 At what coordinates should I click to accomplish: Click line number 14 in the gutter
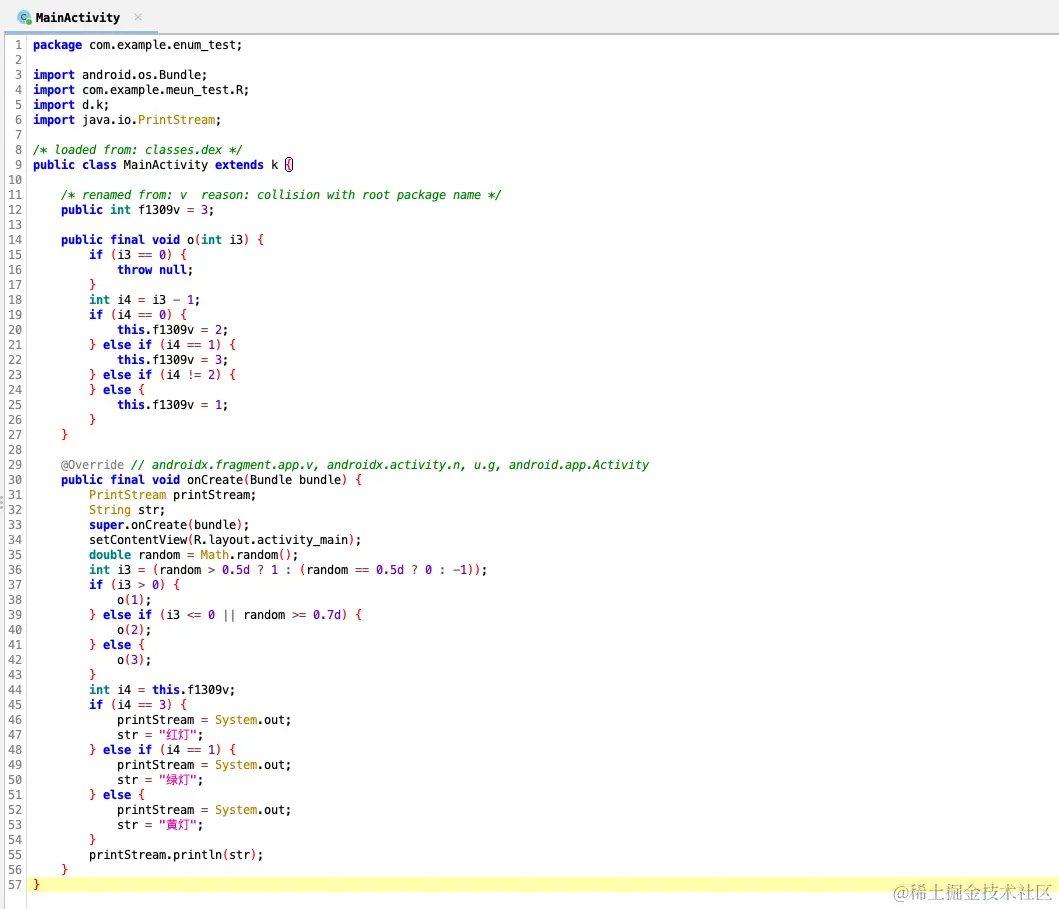pyautogui.click(x=15, y=240)
